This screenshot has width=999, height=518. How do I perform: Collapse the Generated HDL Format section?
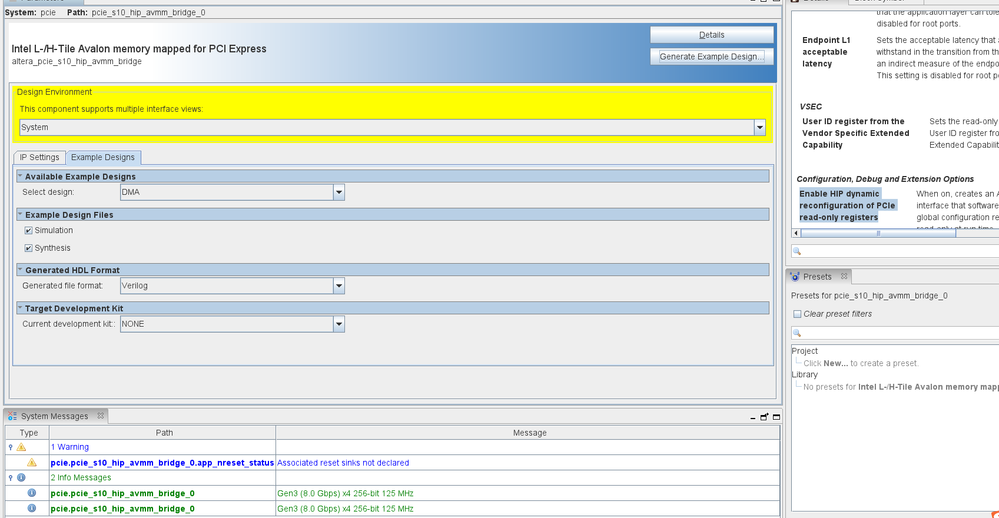pos(20,270)
